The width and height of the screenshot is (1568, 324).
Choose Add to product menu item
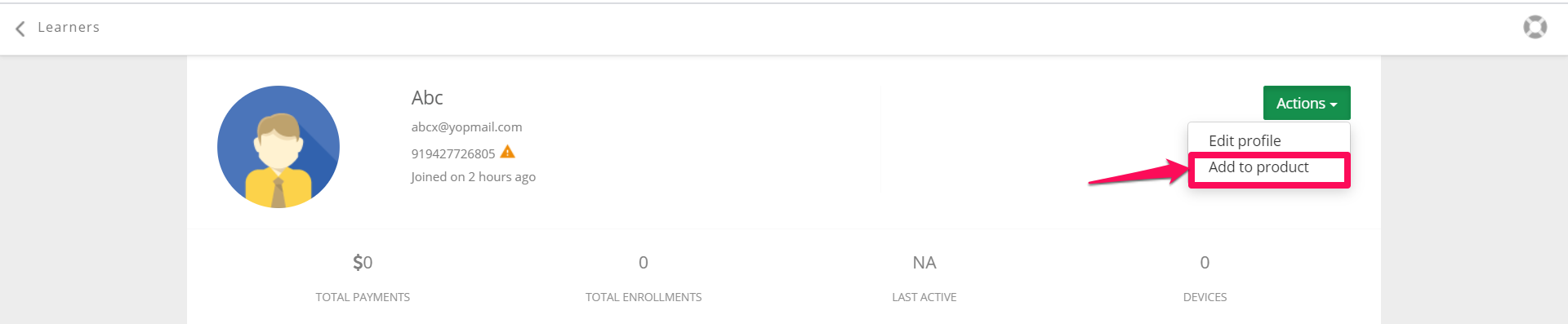[1258, 166]
